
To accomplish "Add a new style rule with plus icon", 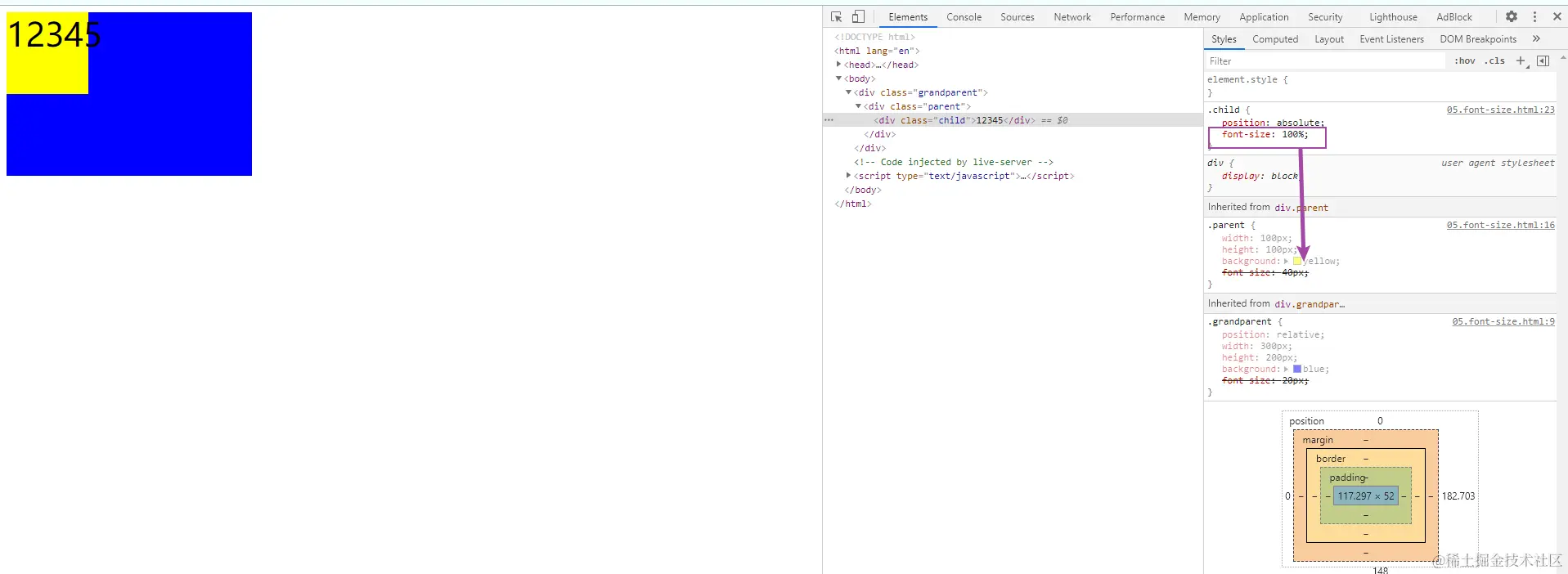I will coord(1521,61).
